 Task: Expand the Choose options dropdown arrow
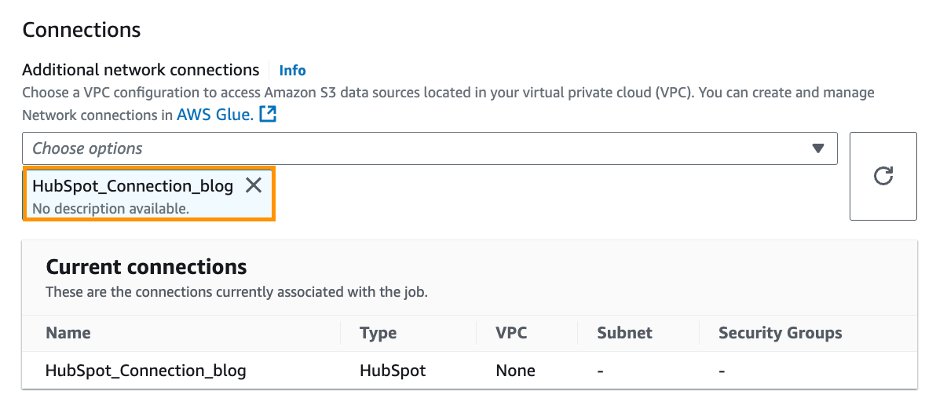click(819, 148)
